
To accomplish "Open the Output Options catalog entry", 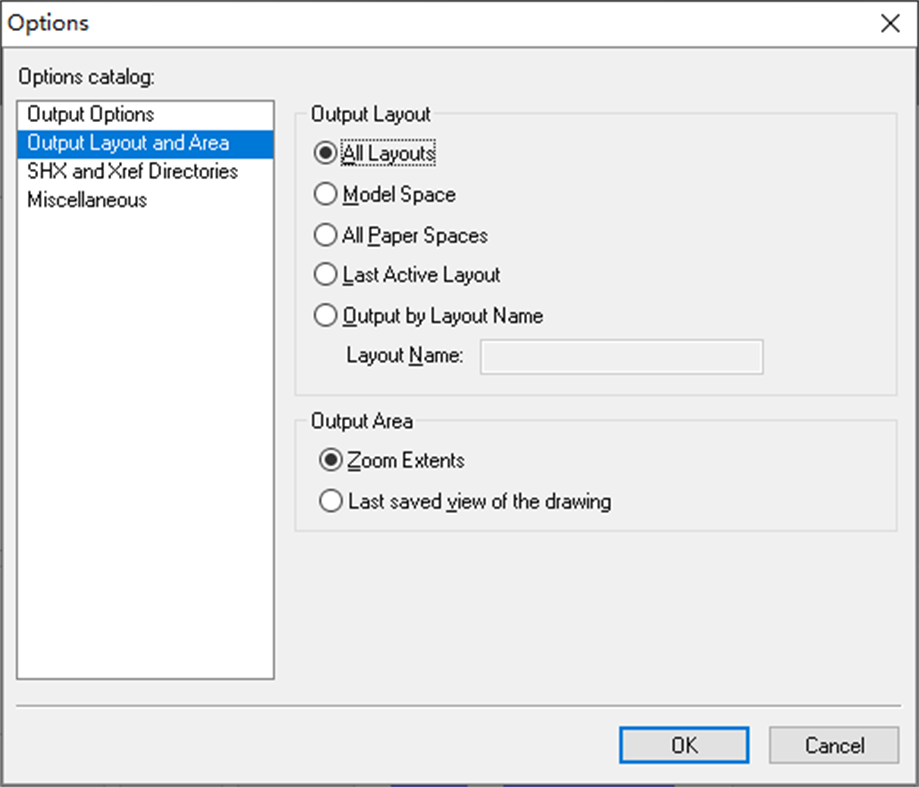I will point(96,114).
